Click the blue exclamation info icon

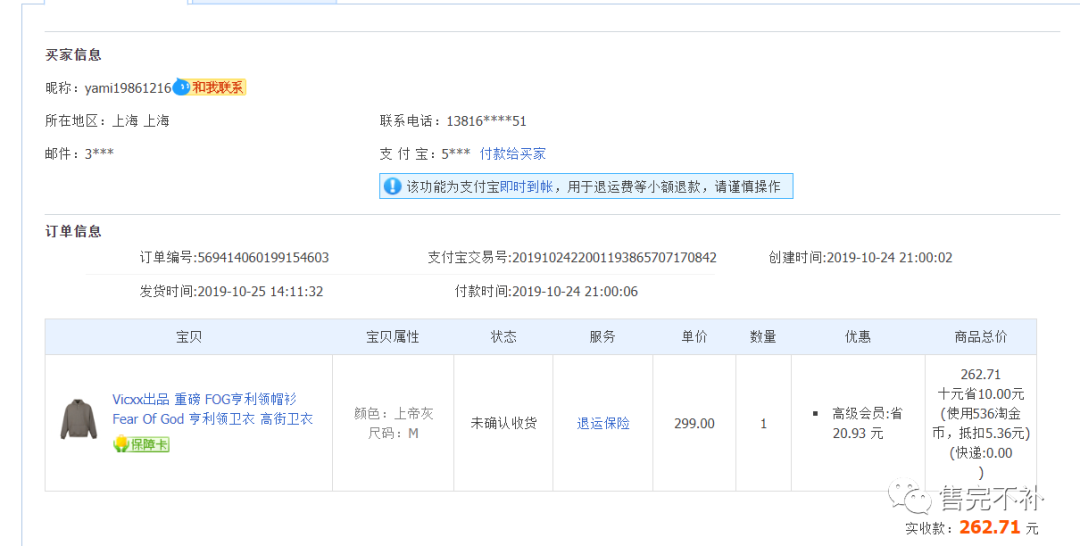pyautogui.click(x=392, y=186)
